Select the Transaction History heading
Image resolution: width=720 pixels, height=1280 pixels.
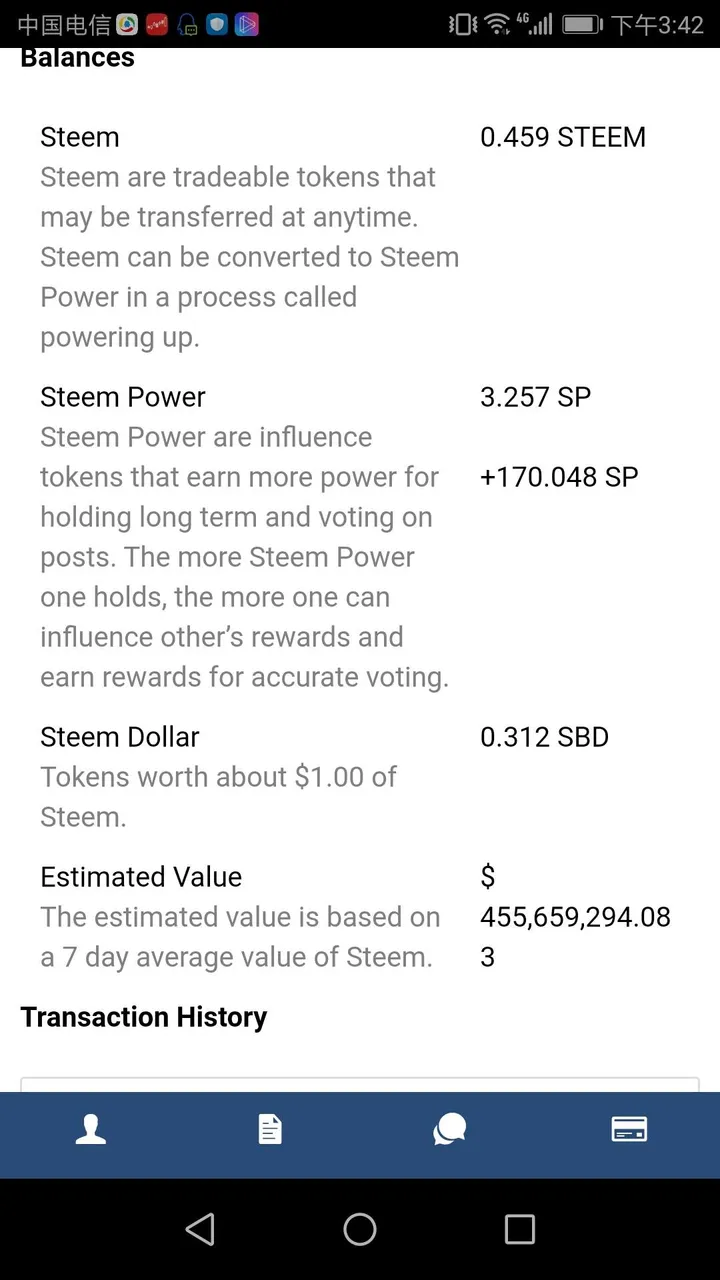[x=144, y=1017]
